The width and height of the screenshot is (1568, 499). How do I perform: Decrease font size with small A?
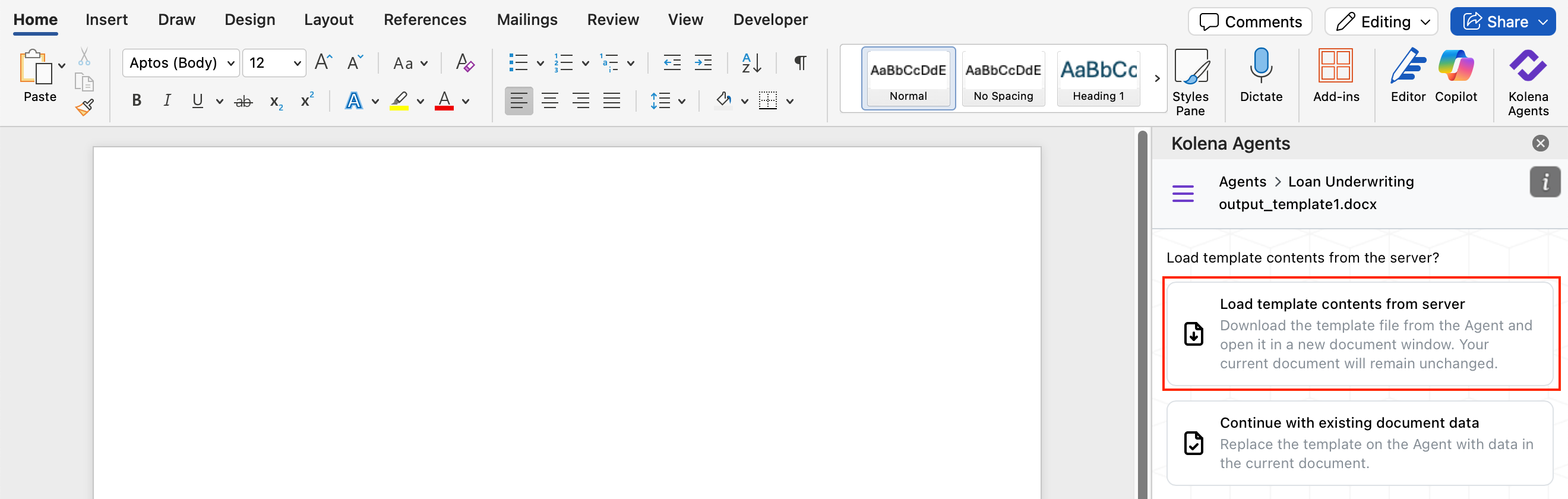click(x=355, y=62)
